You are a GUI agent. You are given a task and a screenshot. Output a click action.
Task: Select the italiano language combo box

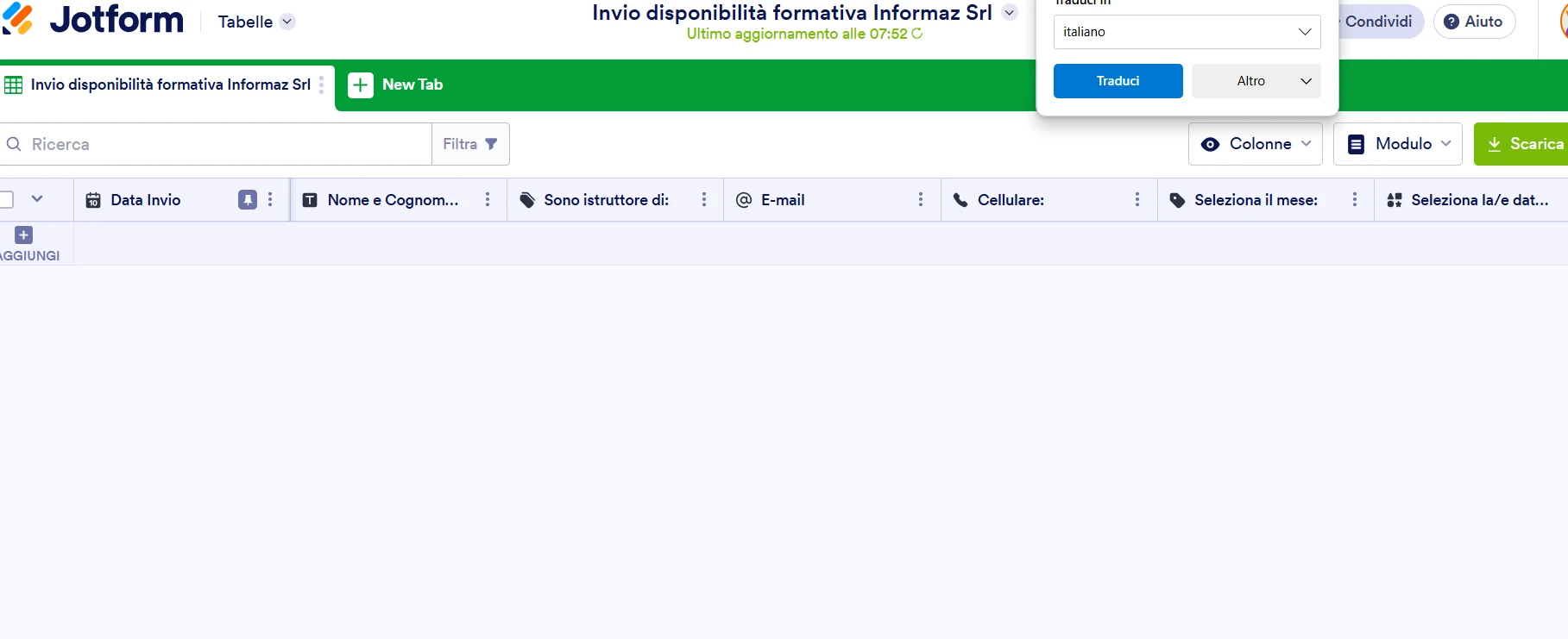[x=1187, y=32]
